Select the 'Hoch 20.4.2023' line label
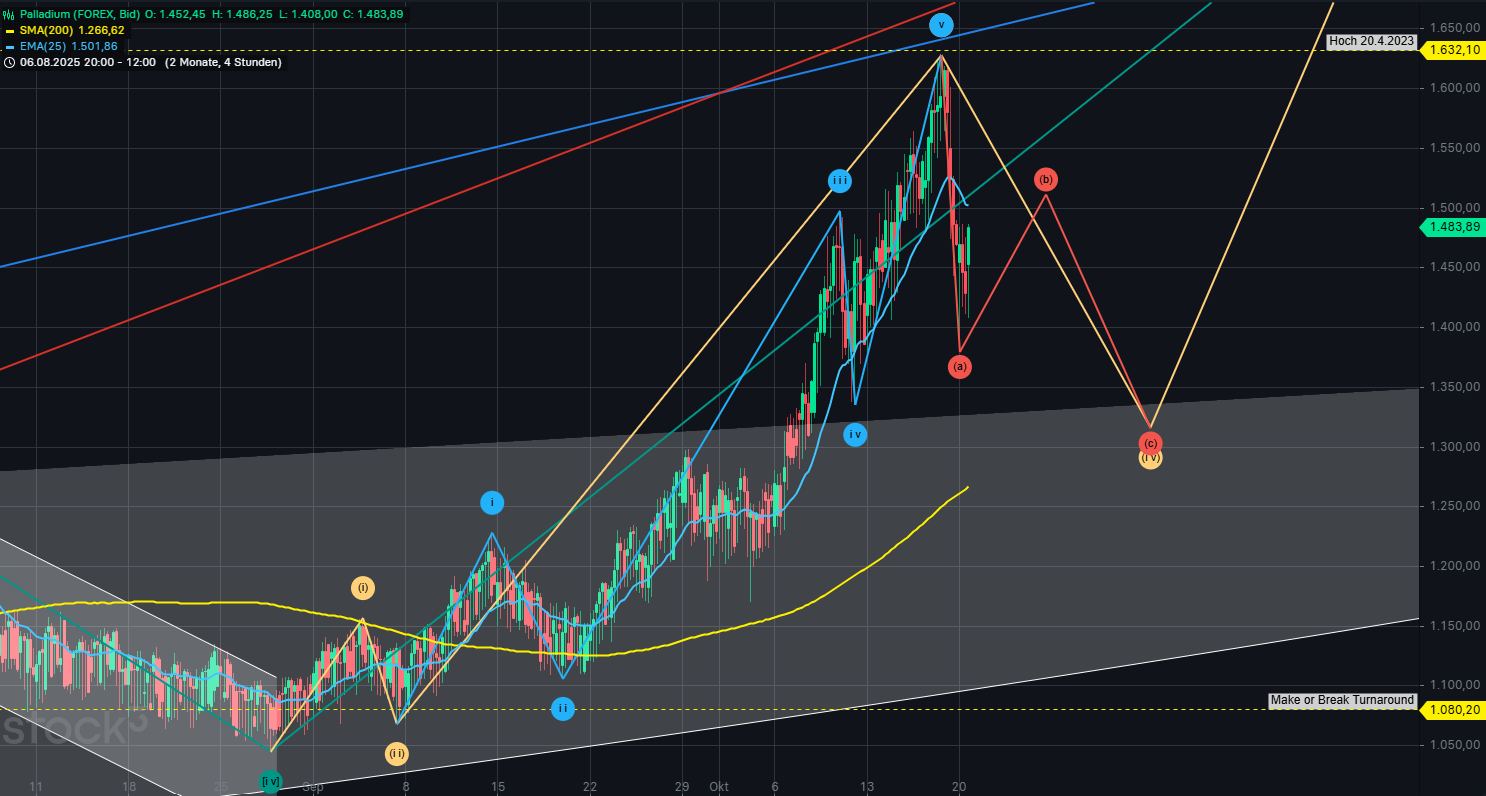 [x=1371, y=41]
